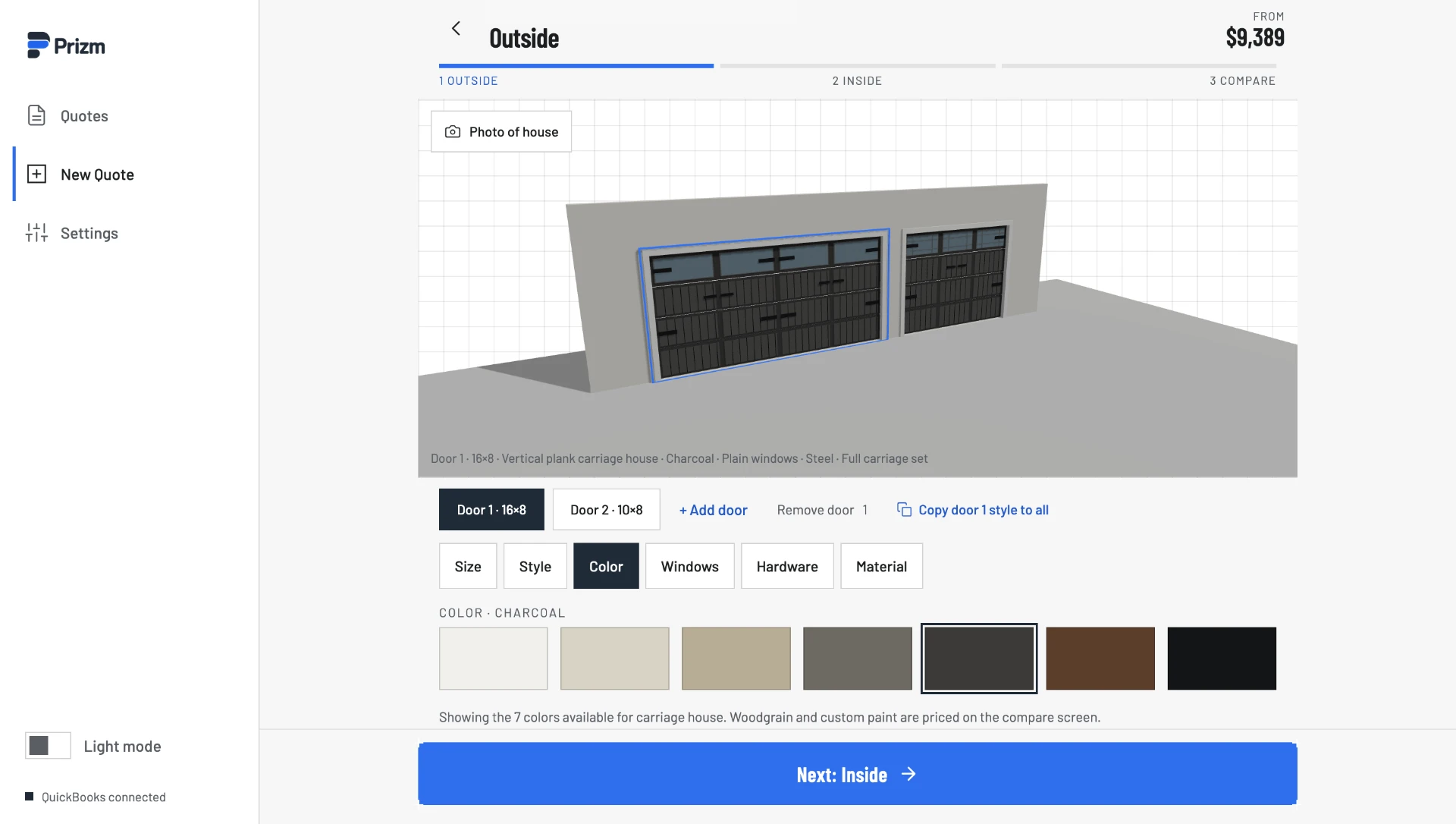Click + Add door link

713,510
